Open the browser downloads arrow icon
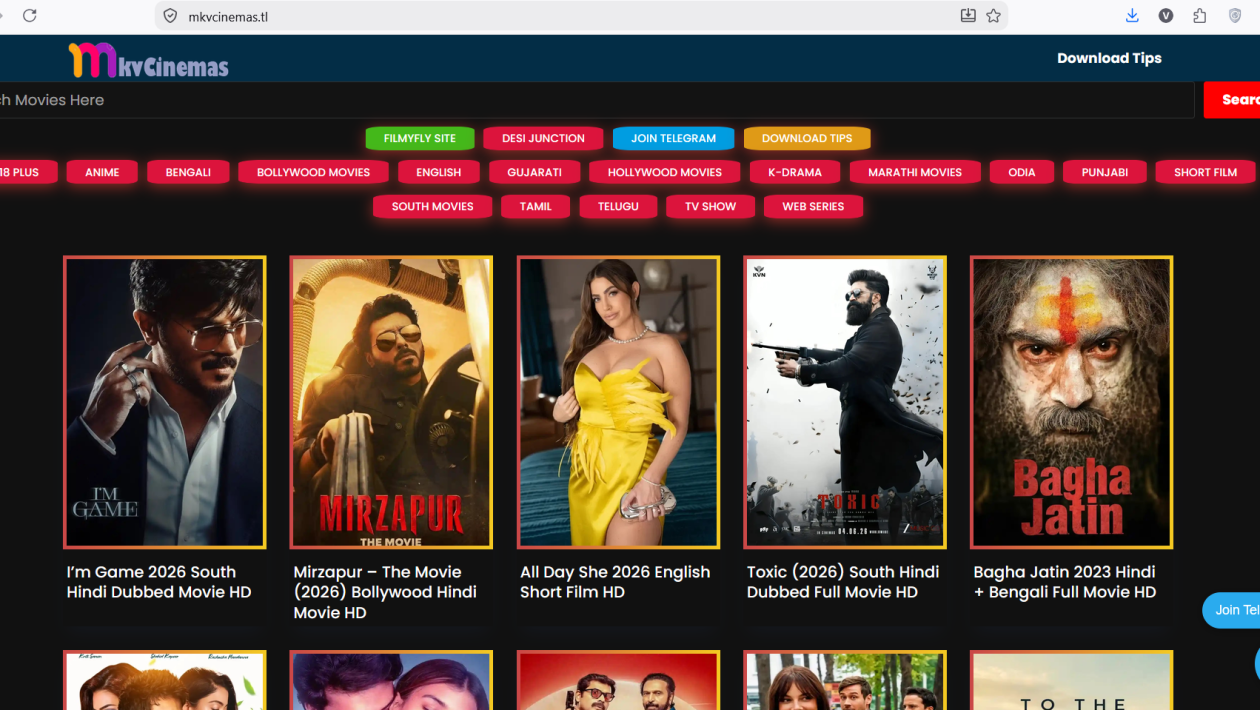This screenshot has height=710, width=1260. coord(1132,15)
